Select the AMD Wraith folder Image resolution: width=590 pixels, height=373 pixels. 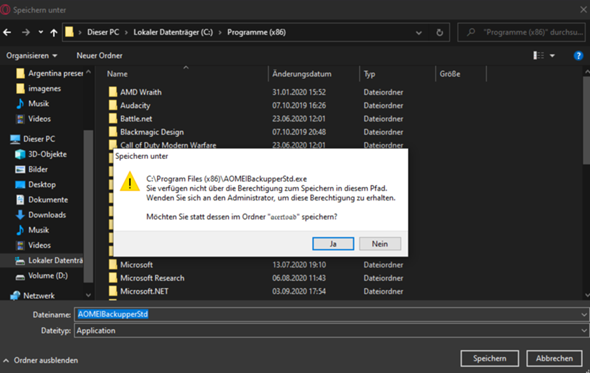click(141, 92)
